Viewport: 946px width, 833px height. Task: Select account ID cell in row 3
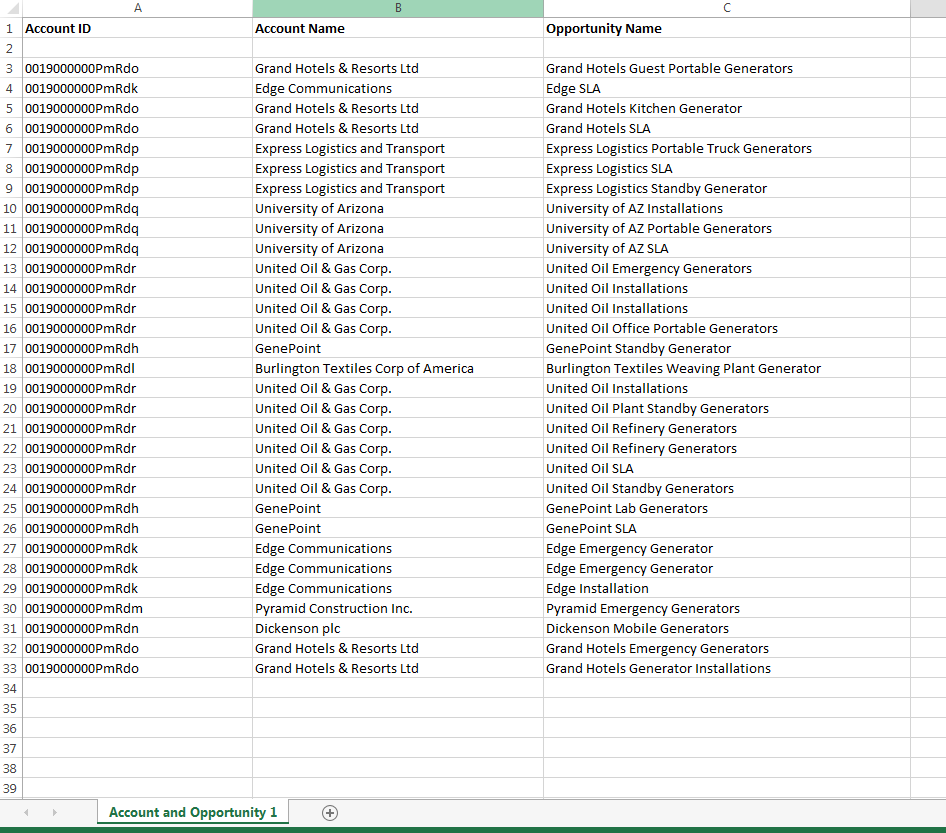[138, 69]
